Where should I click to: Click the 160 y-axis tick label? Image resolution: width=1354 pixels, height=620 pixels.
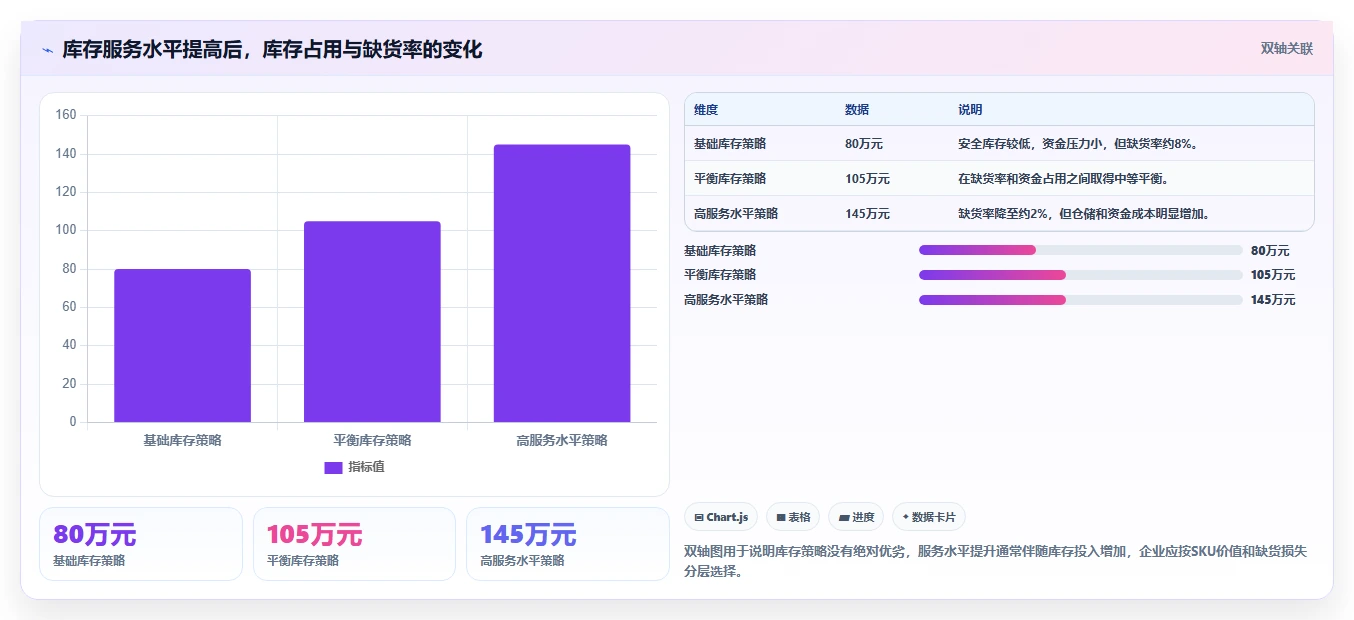pyautogui.click(x=66, y=115)
